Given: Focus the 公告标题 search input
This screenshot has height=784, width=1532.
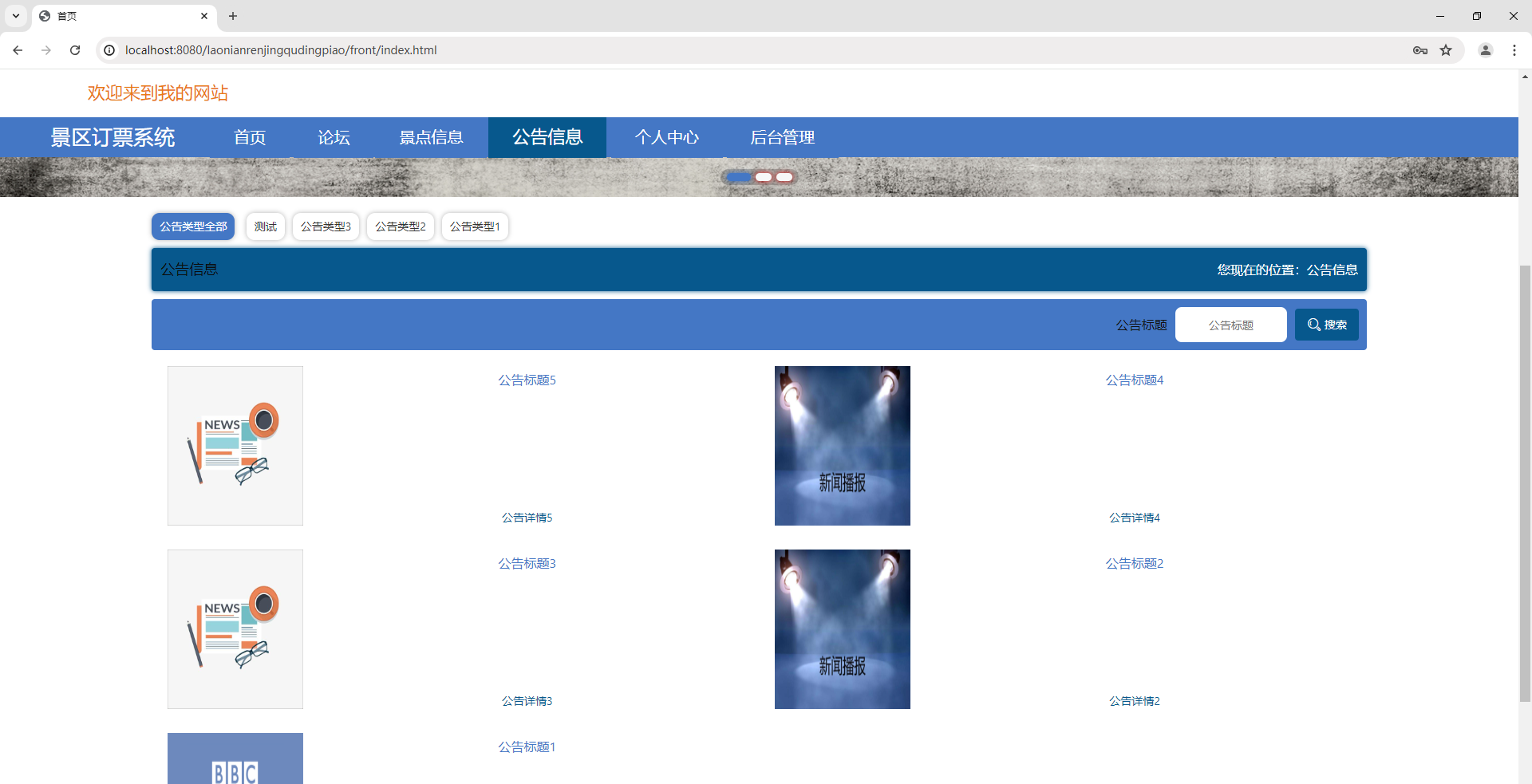Looking at the screenshot, I should [x=1230, y=325].
